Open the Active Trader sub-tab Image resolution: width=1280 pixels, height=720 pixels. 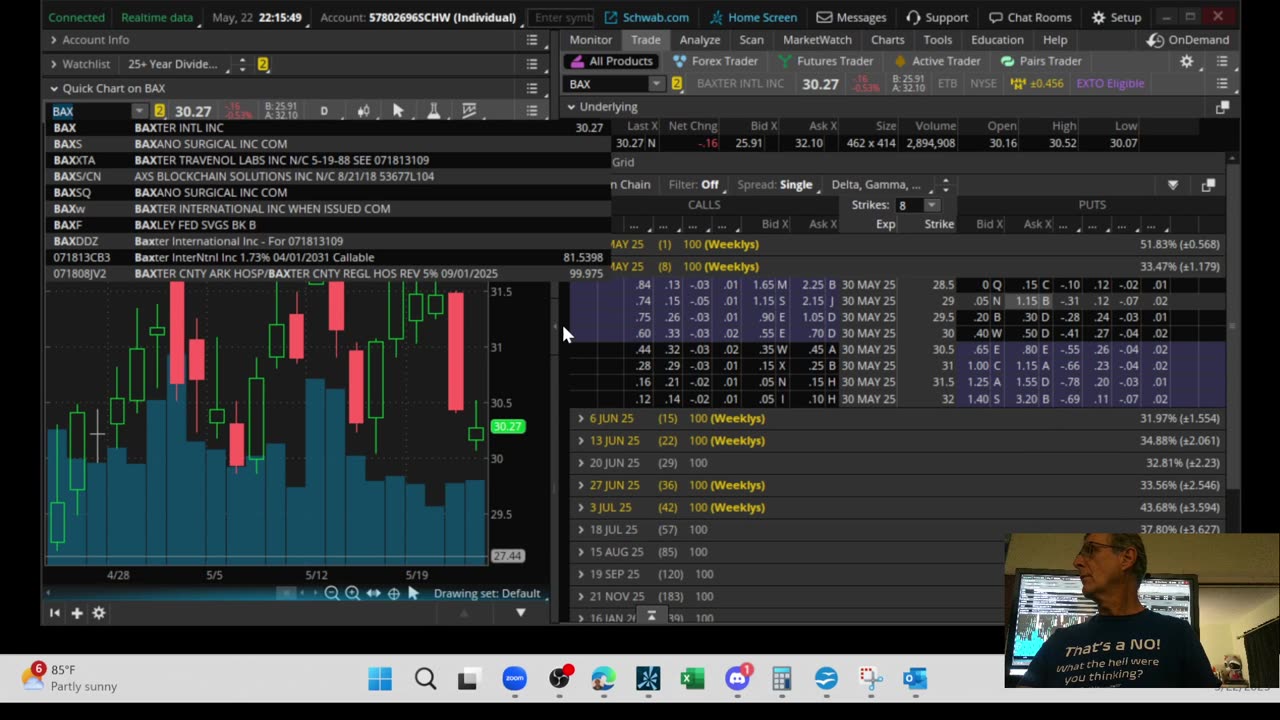click(936, 61)
